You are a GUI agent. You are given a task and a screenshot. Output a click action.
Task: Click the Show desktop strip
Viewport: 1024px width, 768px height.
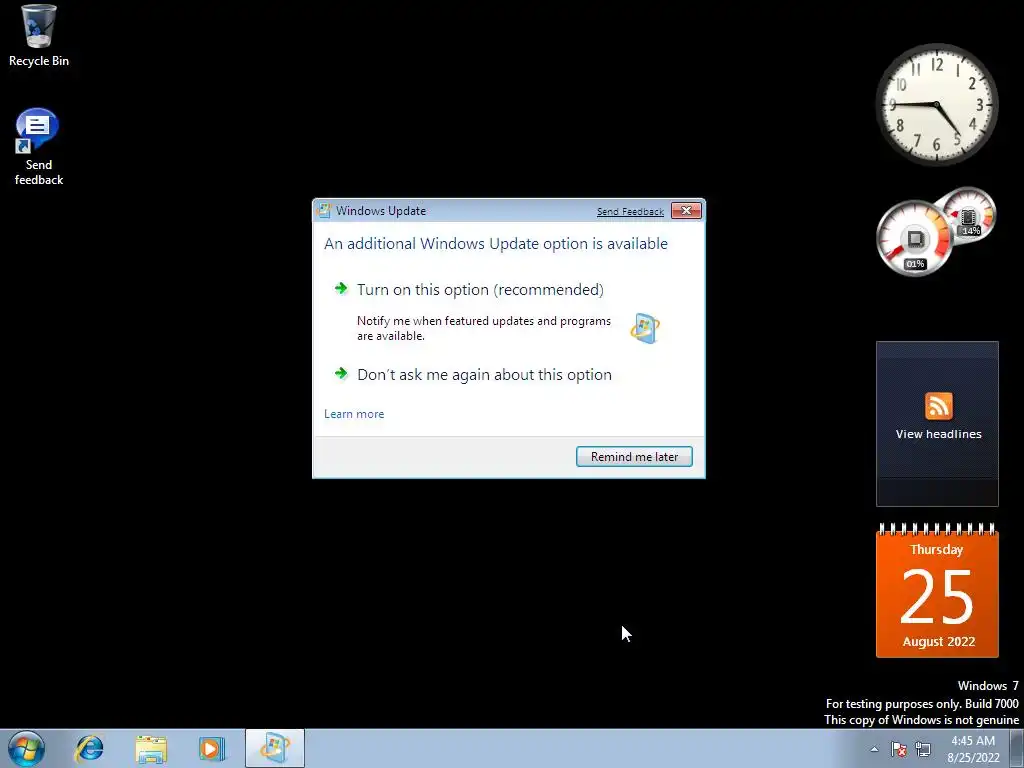[x=1017, y=748]
